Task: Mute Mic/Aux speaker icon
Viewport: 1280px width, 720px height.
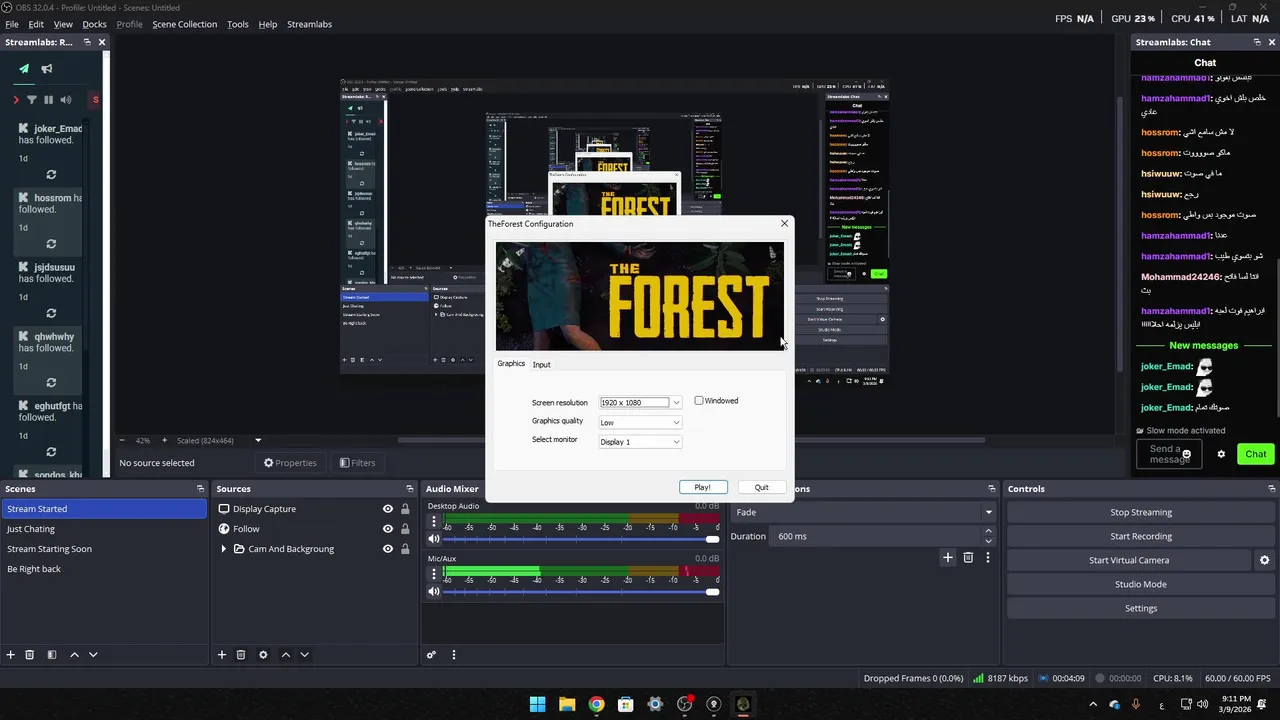Action: (434, 591)
